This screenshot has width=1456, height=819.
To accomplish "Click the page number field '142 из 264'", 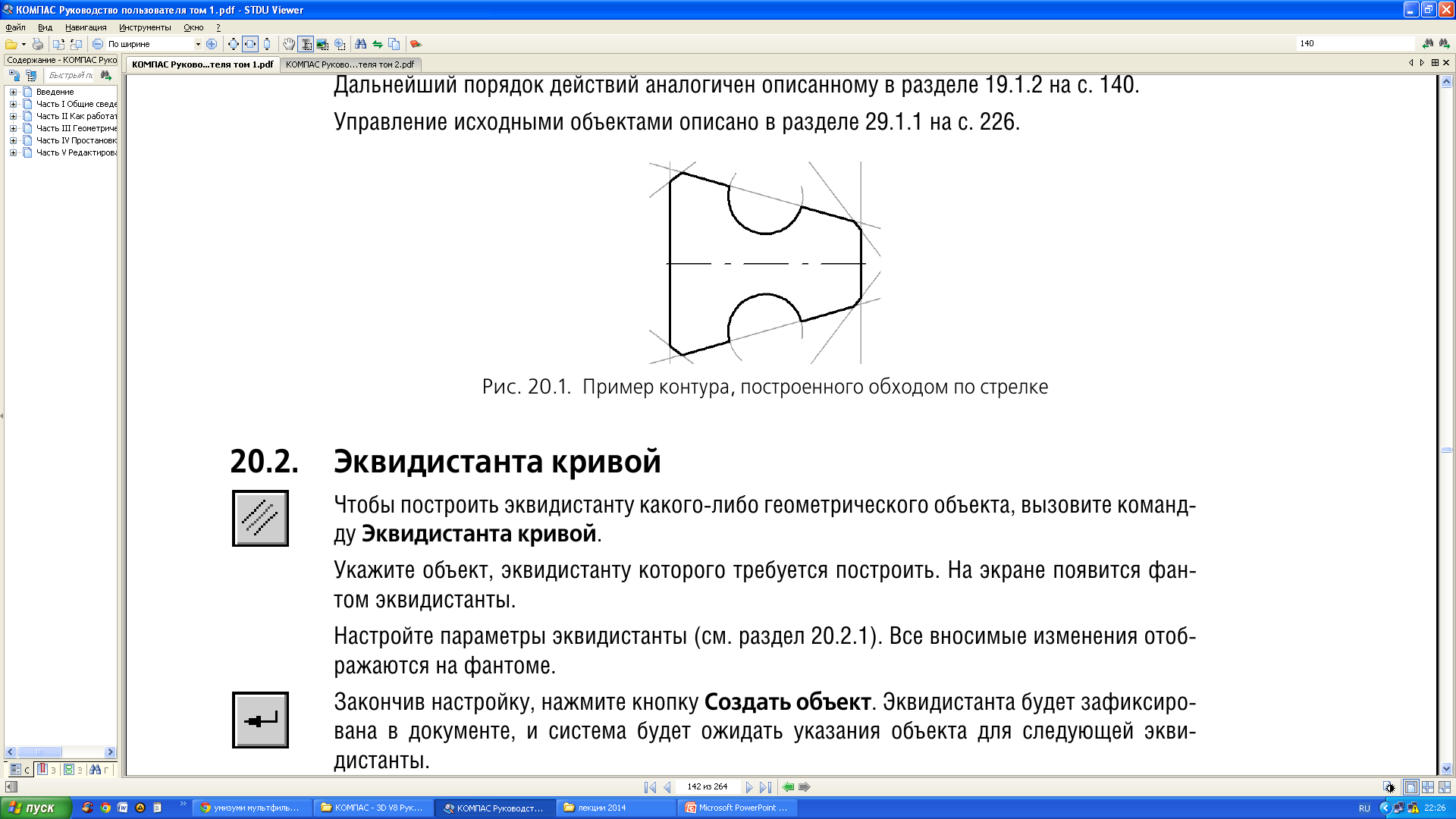I will [x=708, y=787].
